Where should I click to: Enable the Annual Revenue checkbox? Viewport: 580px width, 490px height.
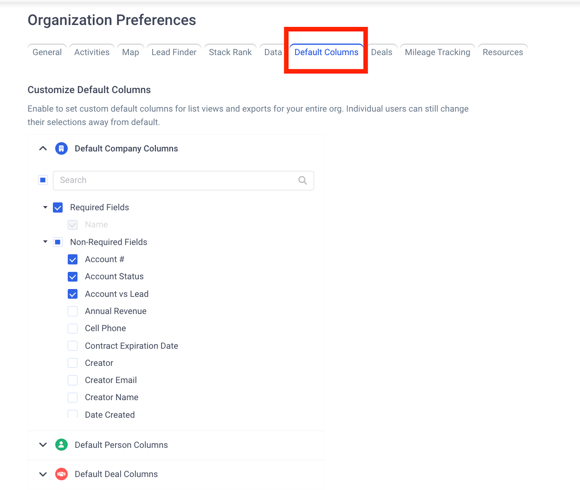[72, 311]
